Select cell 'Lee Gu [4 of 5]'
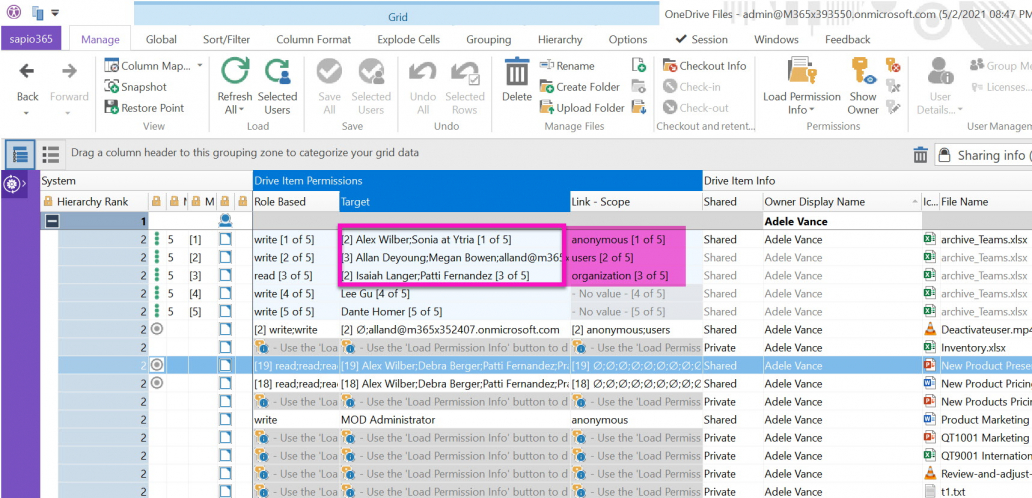Viewport: 1032px width, 498px height. [x=455, y=293]
